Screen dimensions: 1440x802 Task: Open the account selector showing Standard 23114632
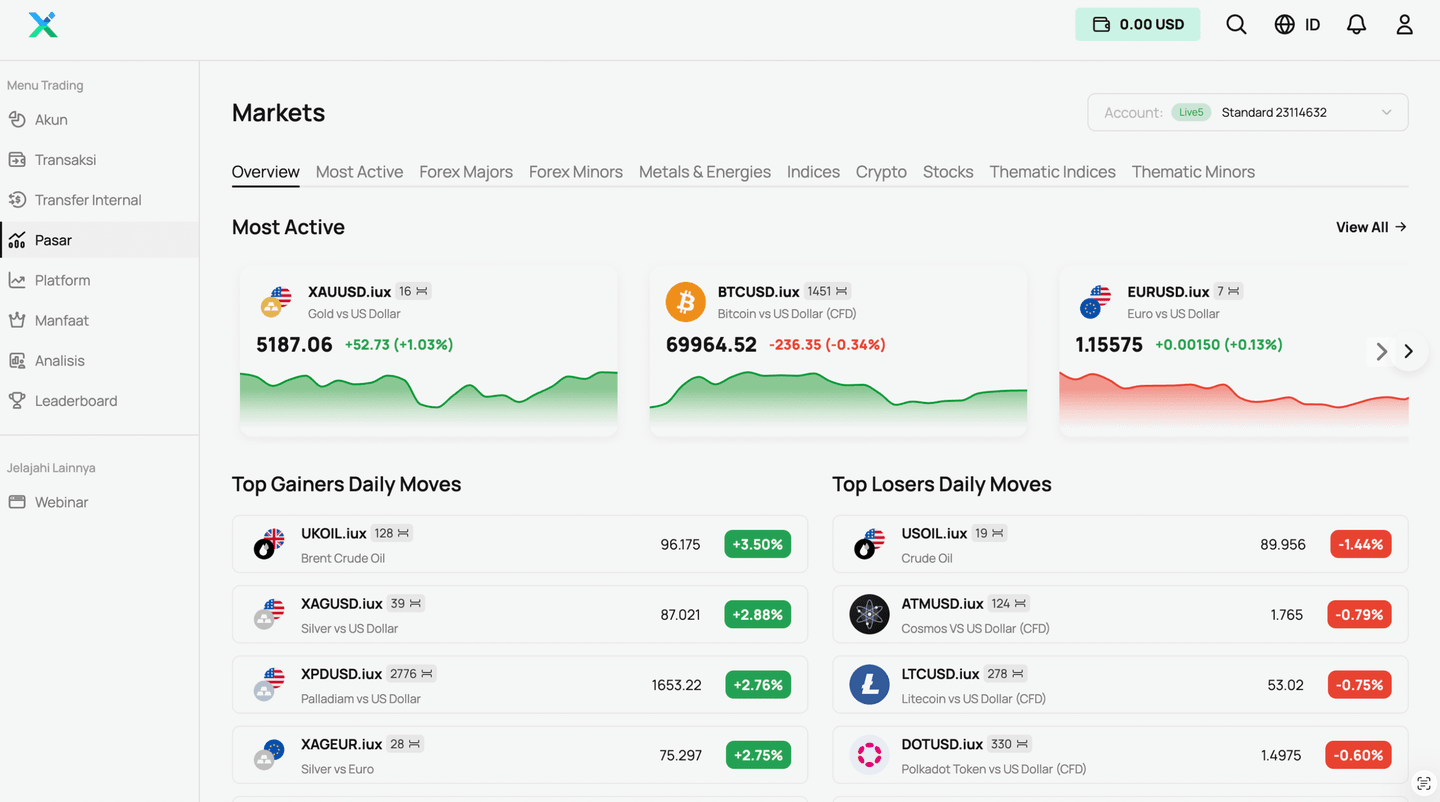[1247, 112]
